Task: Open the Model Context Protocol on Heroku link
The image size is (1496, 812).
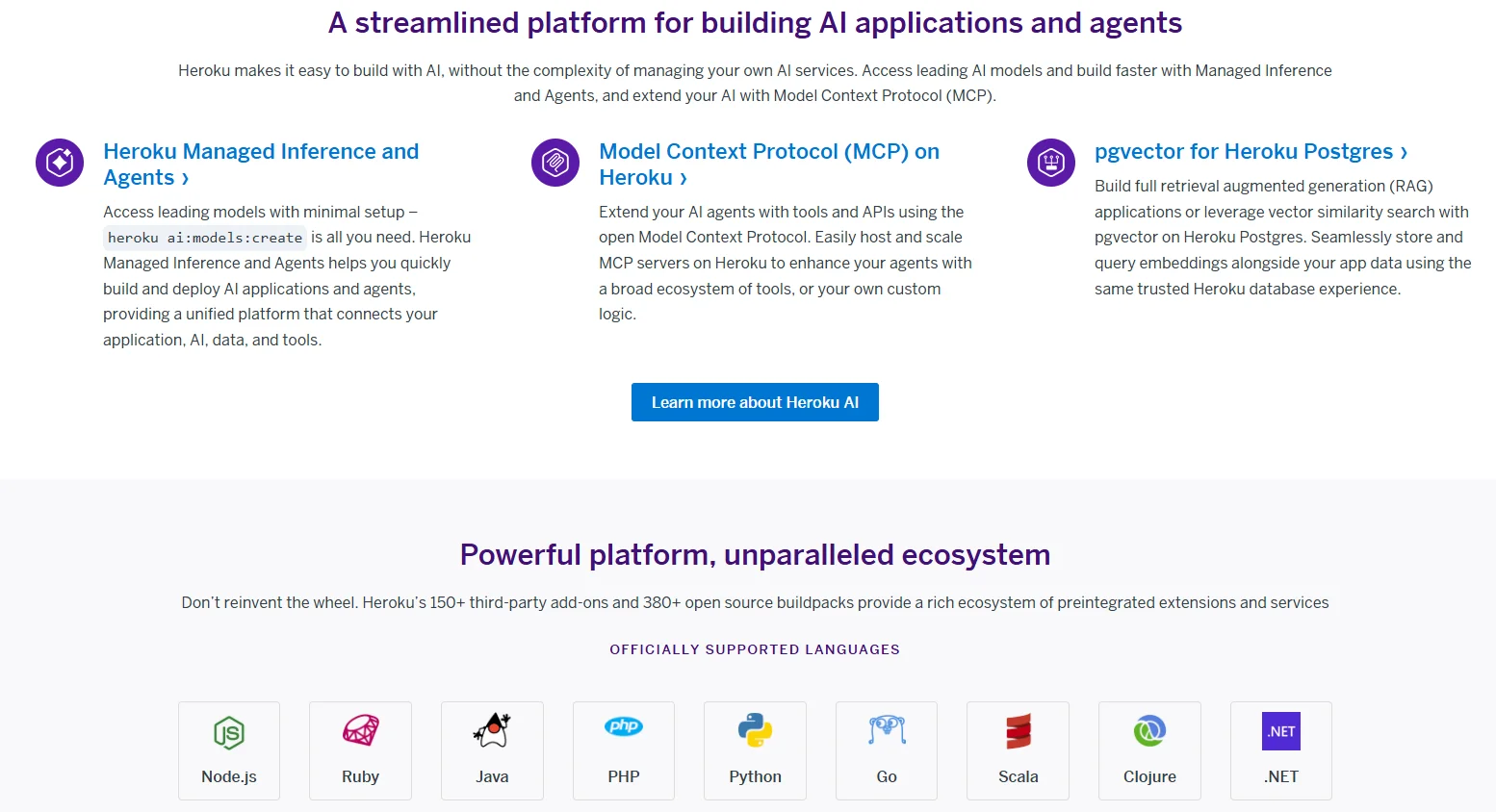Action: pyautogui.click(x=768, y=151)
